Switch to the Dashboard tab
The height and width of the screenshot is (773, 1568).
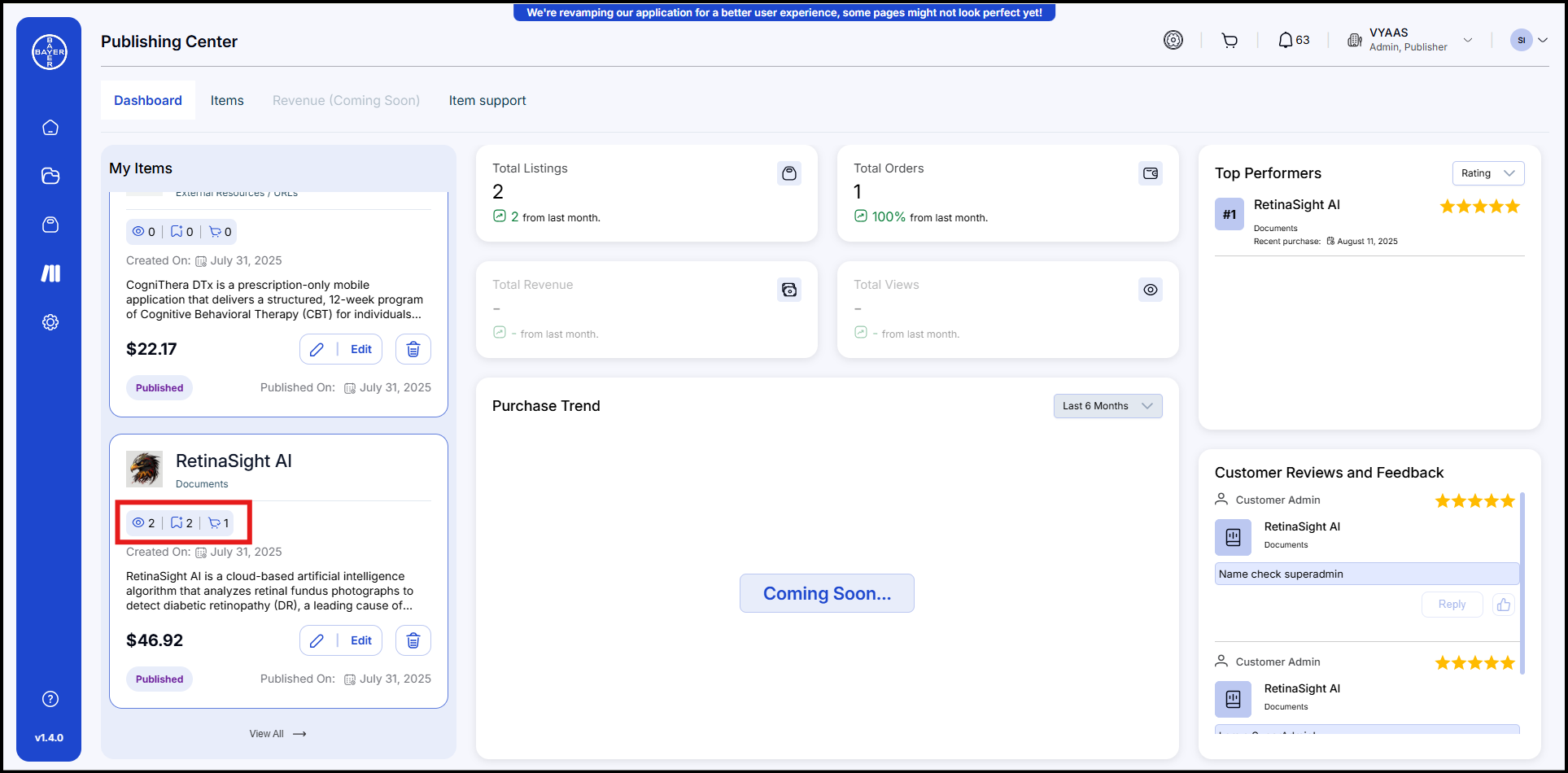point(148,100)
